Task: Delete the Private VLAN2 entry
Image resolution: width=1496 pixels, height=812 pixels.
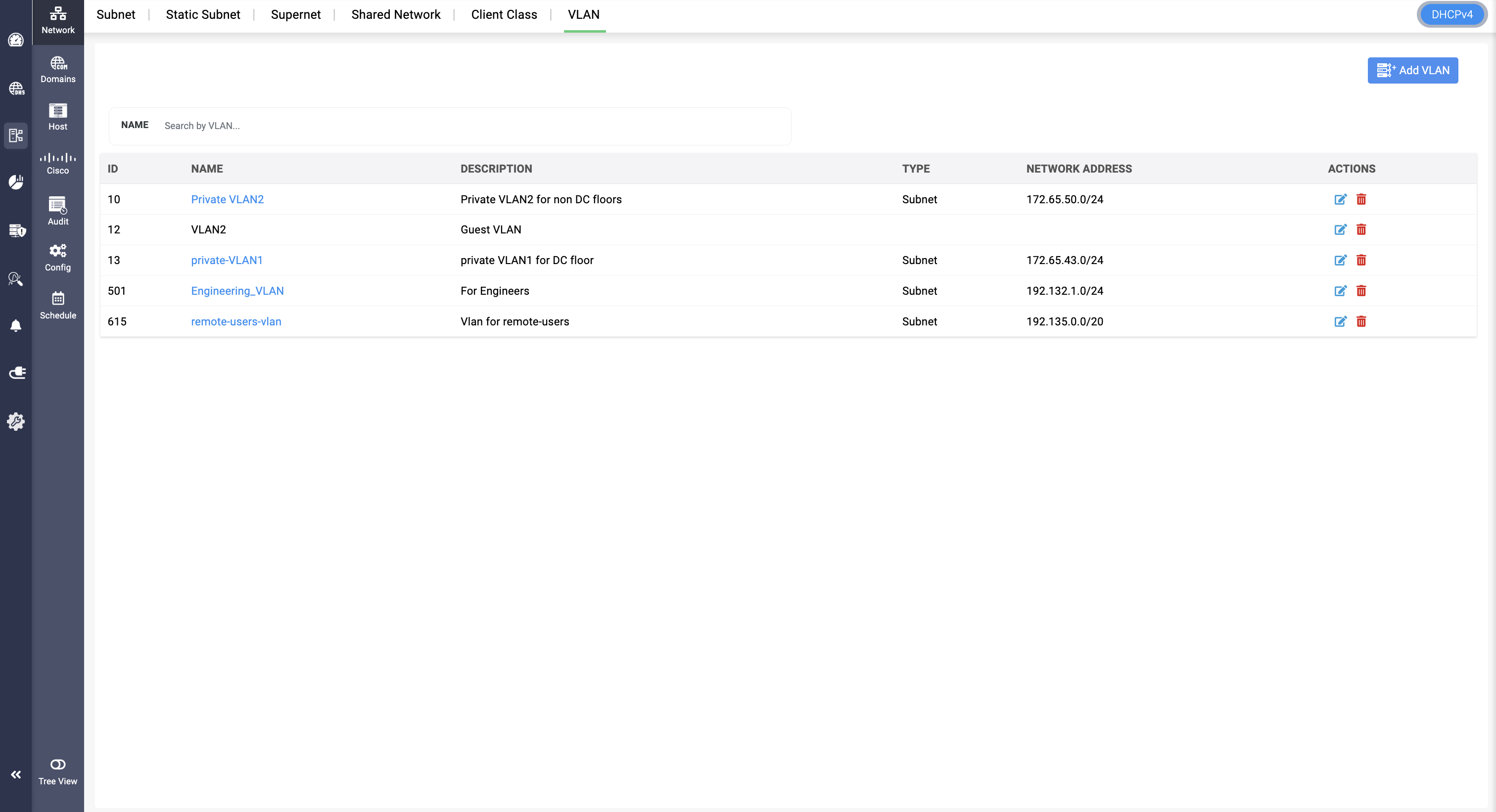Action: (1360, 199)
